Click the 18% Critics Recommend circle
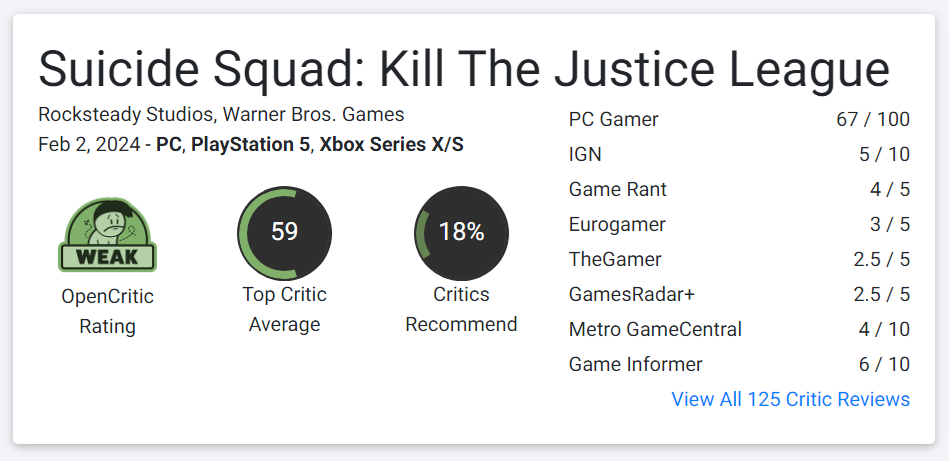This screenshot has height=461, width=949. [x=461, y=233]
